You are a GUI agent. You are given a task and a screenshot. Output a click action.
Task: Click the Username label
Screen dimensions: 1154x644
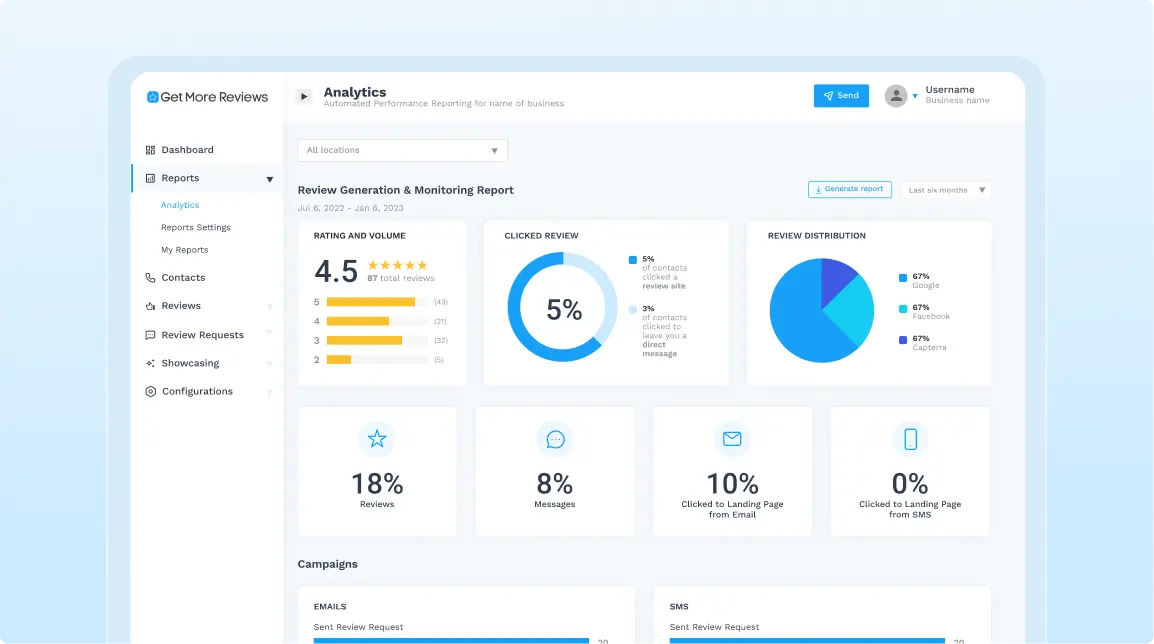(x=950, y=90)
